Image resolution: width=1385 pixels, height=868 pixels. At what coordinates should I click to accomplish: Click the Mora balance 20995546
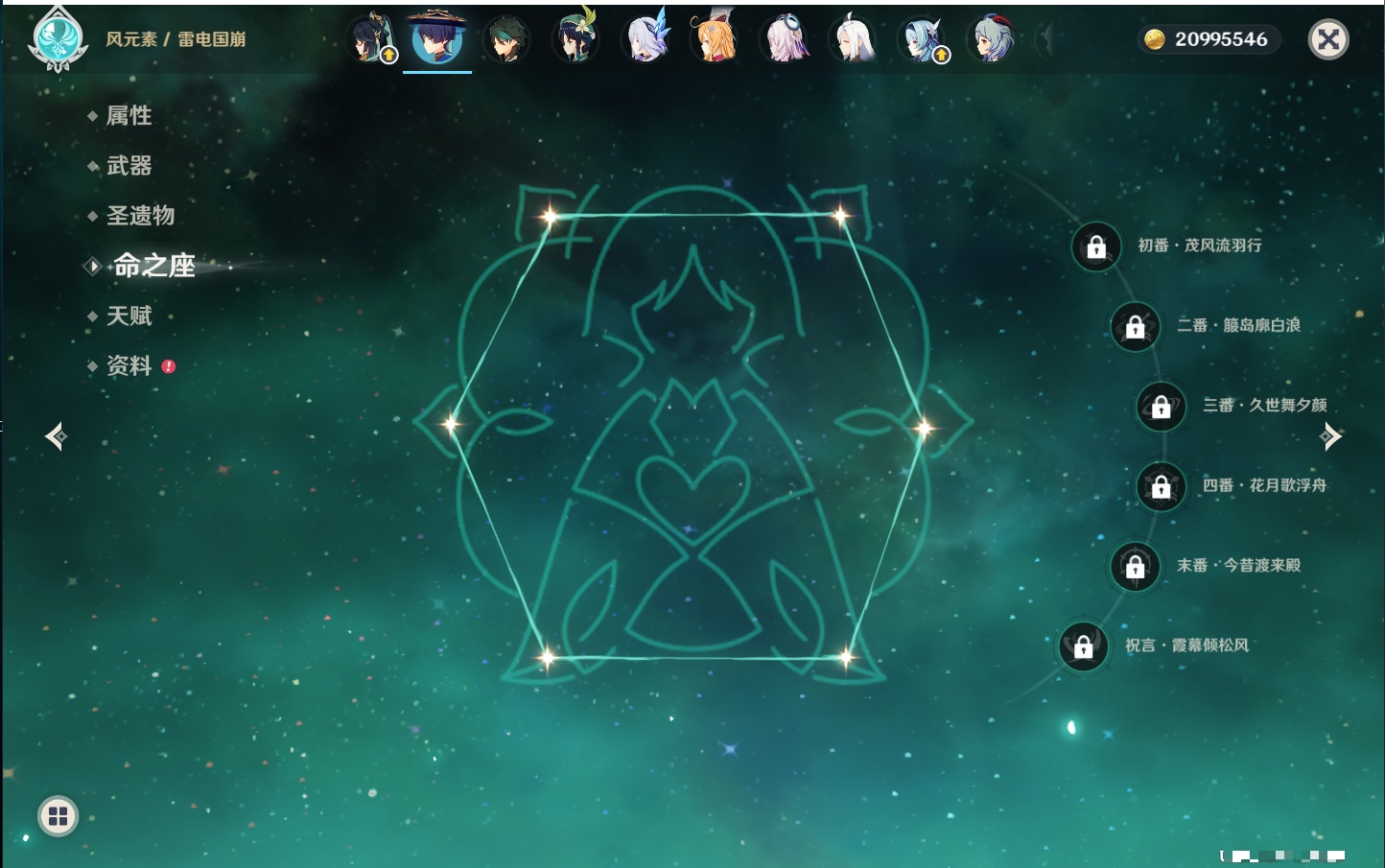pos(1221,39)
